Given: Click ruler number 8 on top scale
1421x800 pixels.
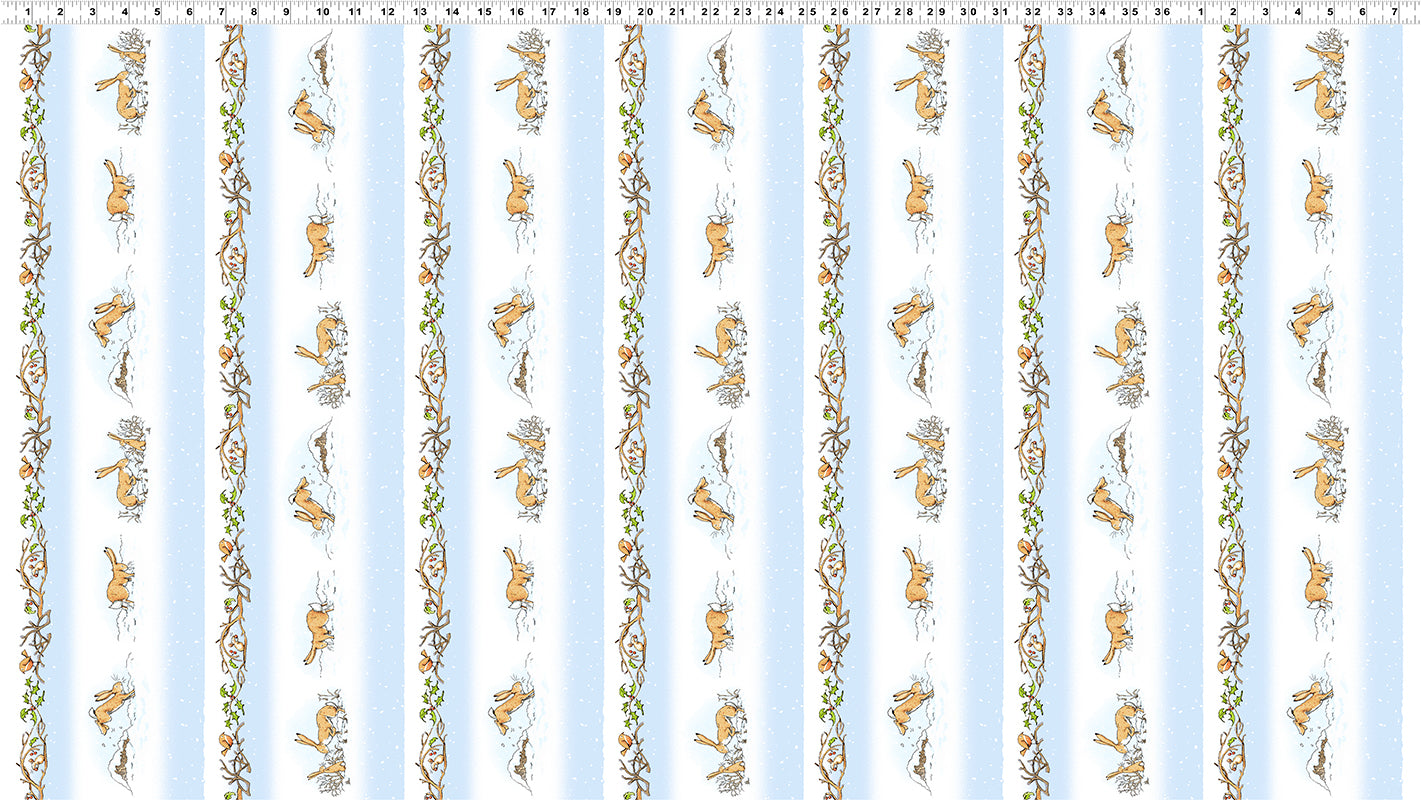Looking at the screenshot, I should tap(254, 12).
